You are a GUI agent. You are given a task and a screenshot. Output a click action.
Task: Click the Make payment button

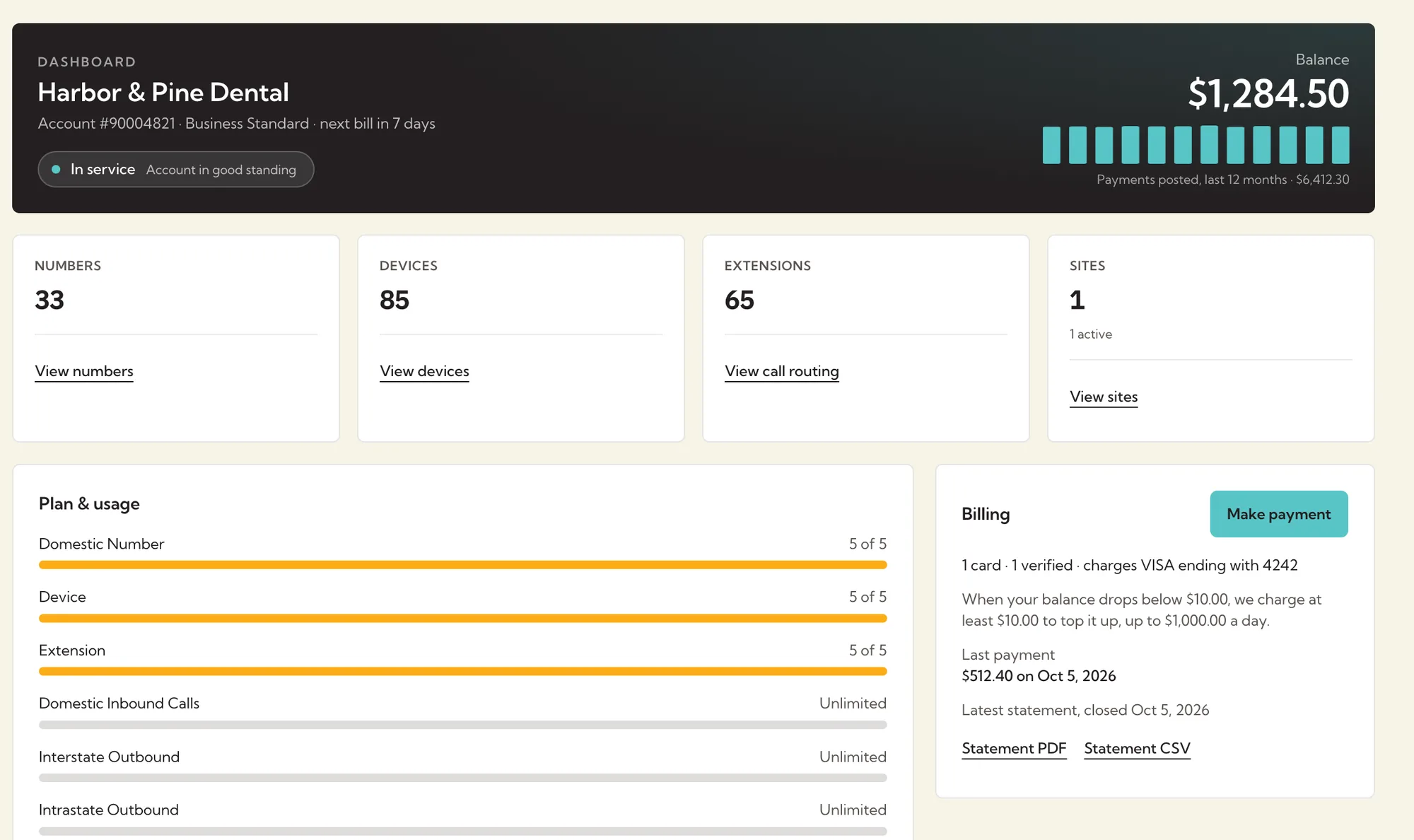[1279, 514]
